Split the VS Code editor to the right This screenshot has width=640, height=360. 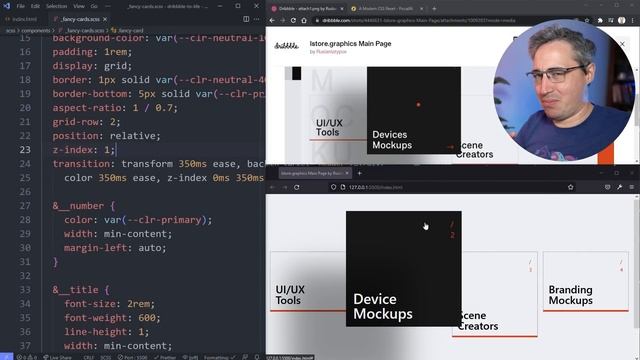(x=246, y=19)
